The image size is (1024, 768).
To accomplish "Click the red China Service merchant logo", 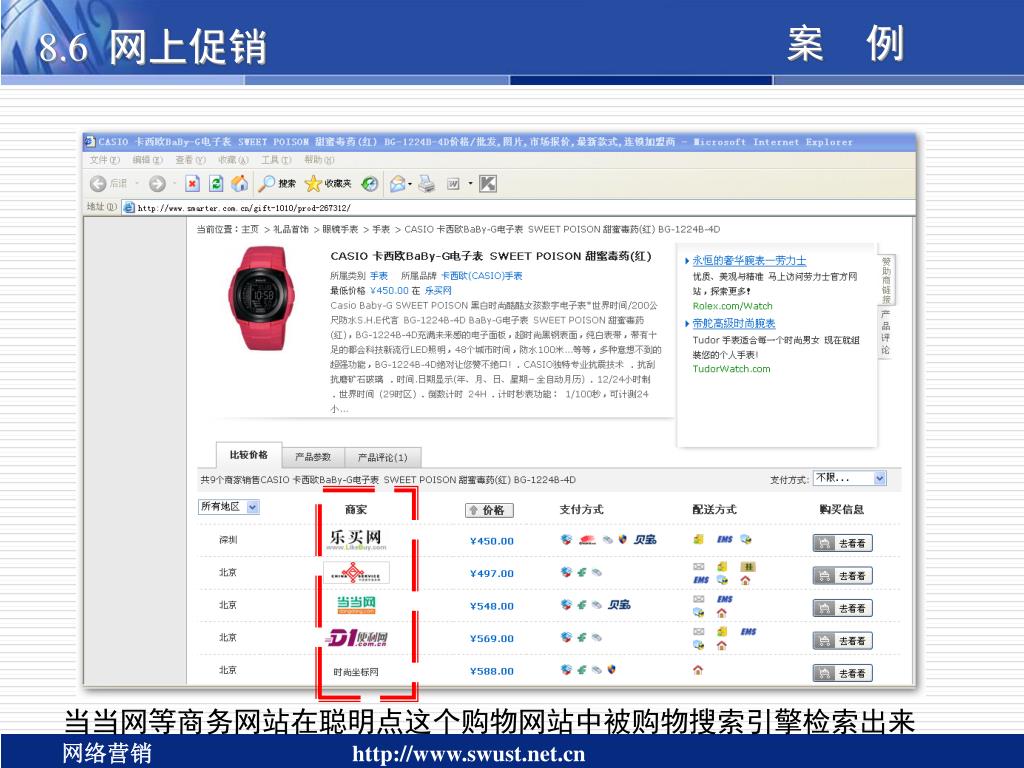I will tap(357, 573).
